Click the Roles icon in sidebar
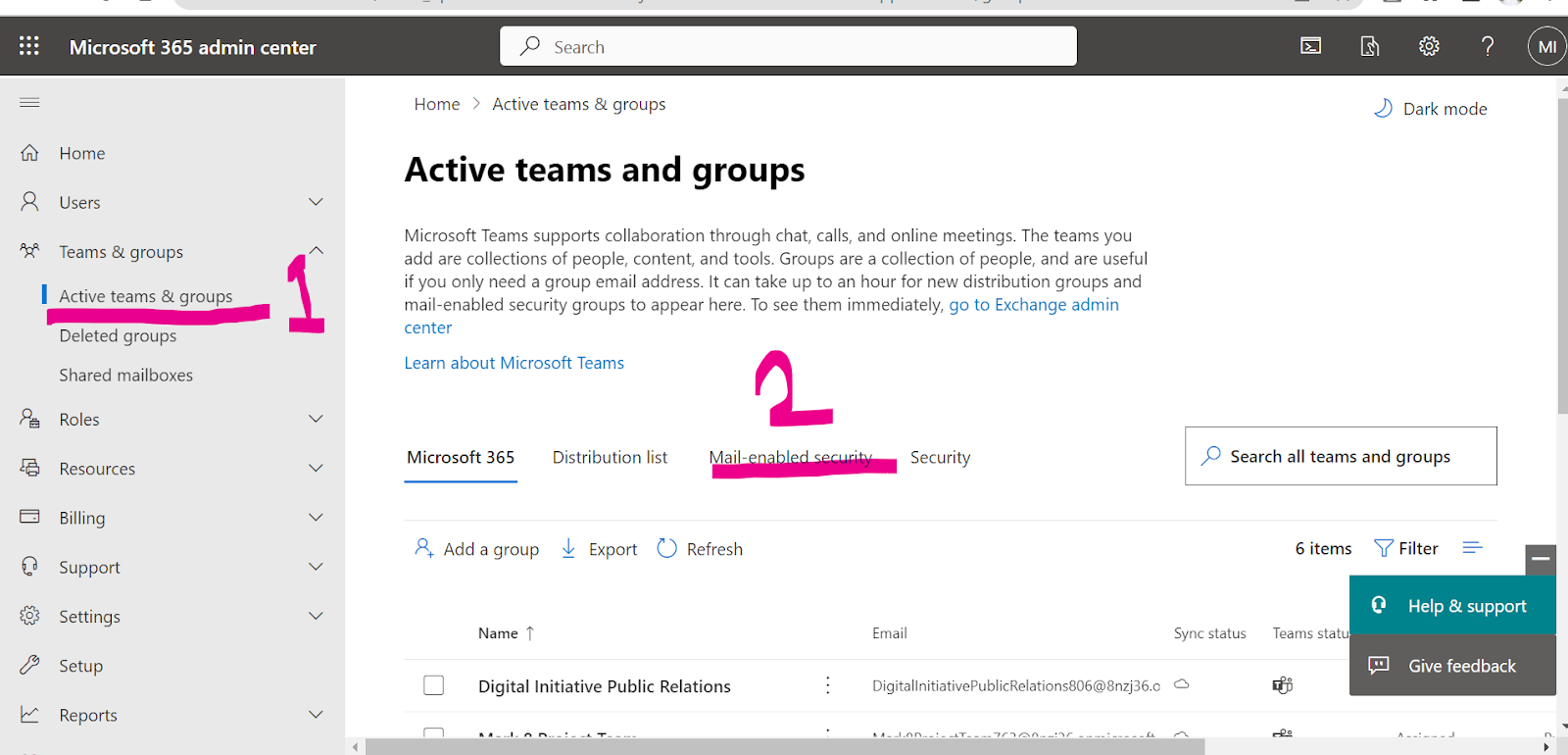The height and width of the screenshot is (755, 1568). pyautogui.click(x=30, y=419)
